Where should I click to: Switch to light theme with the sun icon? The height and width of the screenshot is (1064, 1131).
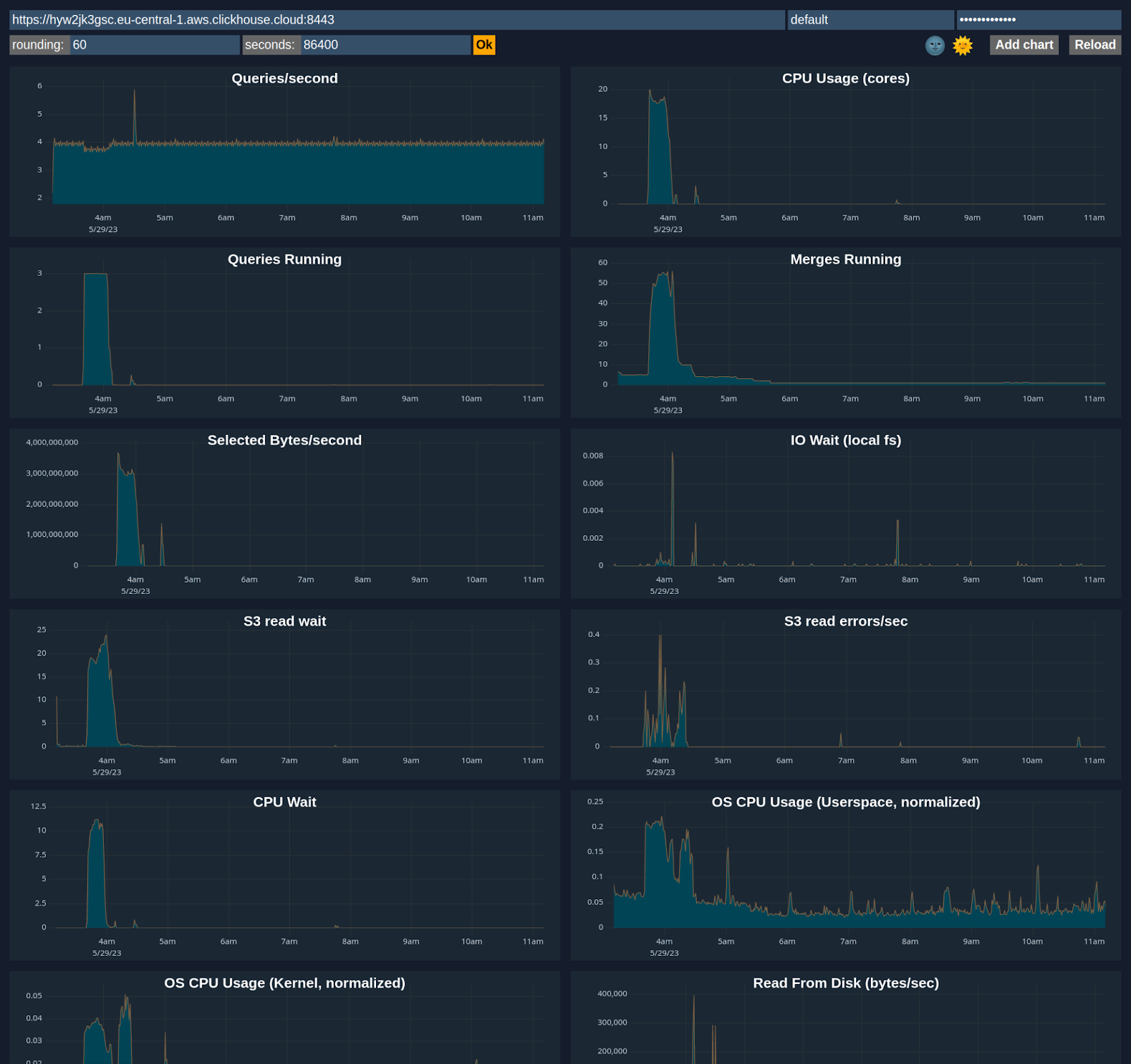click(x=962, y=45)
